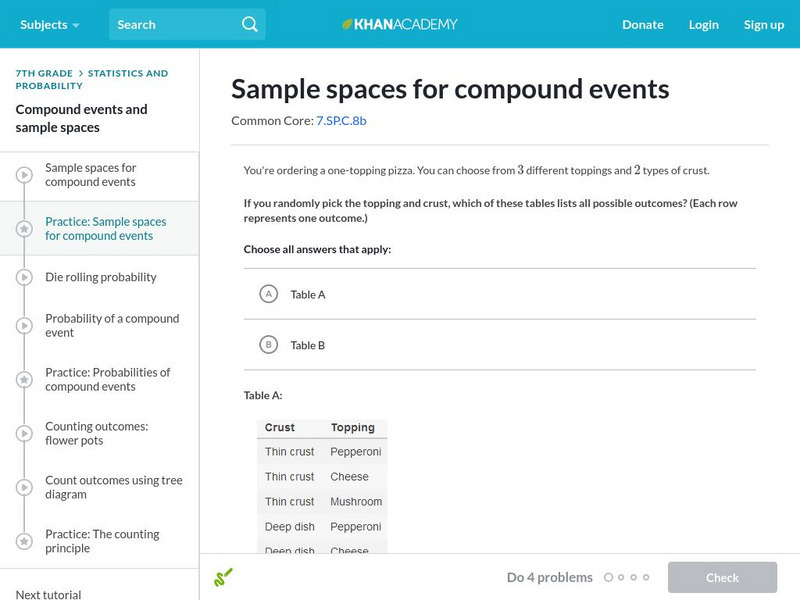Open the Login page
800x600 pixels.
(703, 24)
